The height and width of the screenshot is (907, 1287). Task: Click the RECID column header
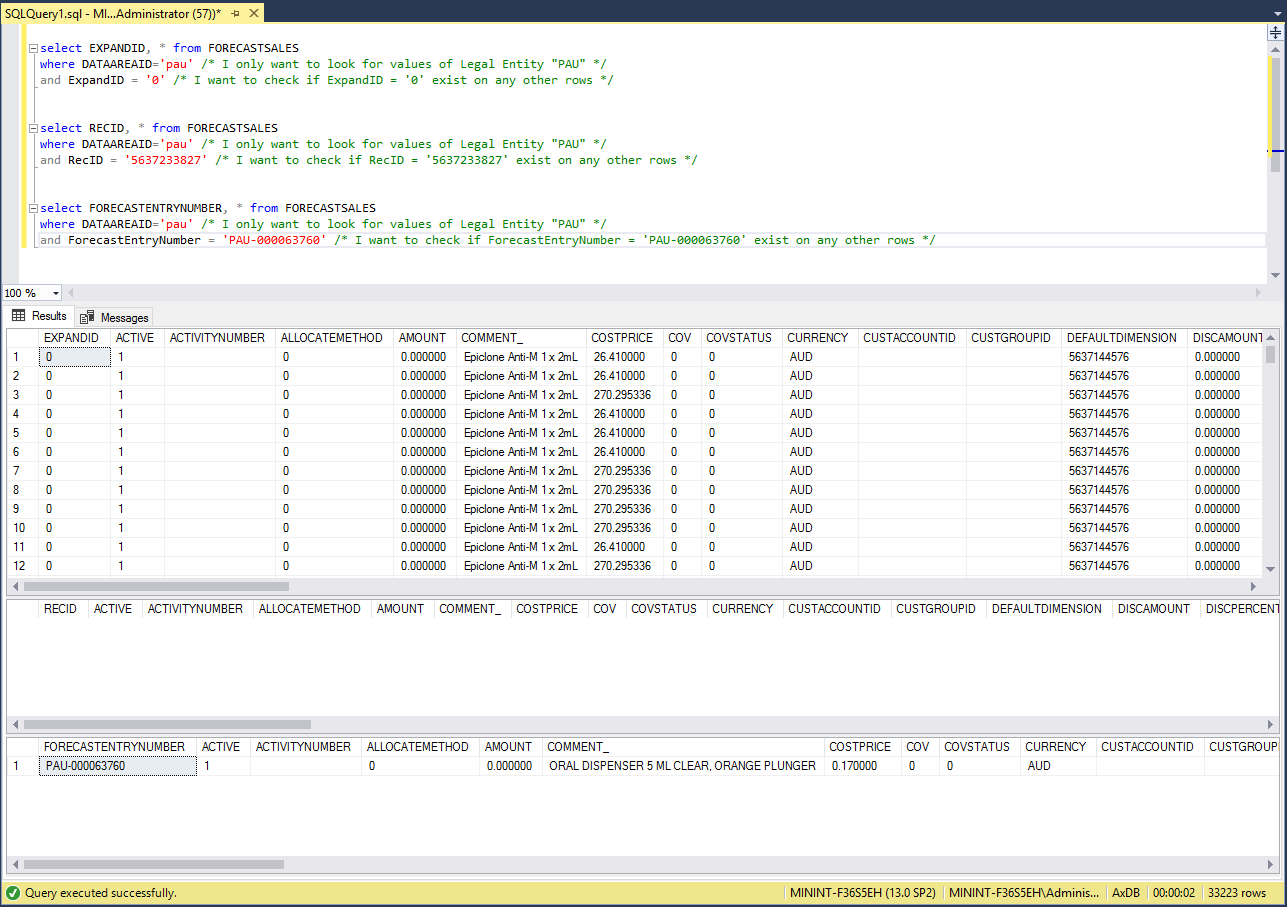[64, 608]
